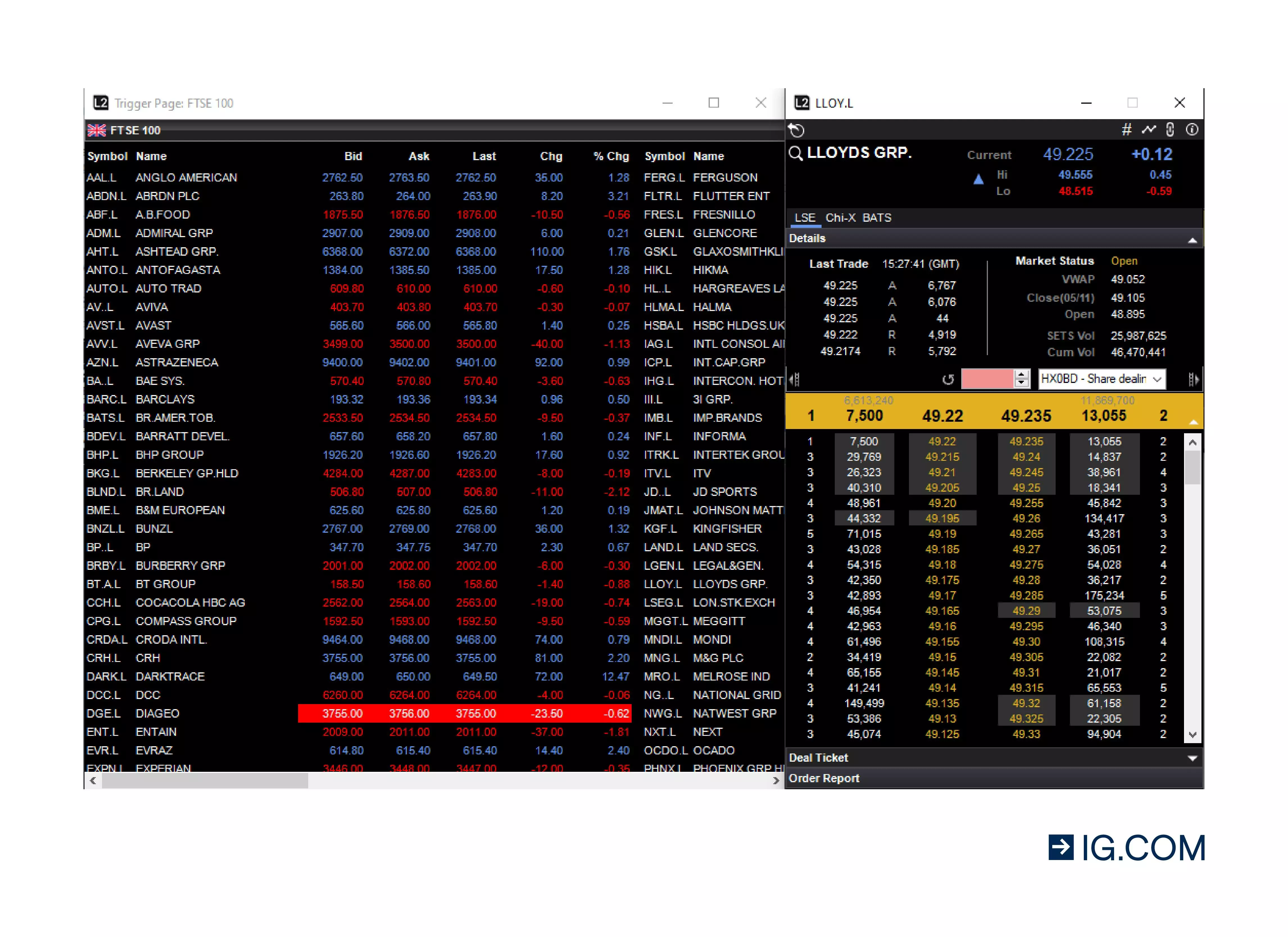Click the right panel expand arrow icon
The image size is (1288, 937).
[x=1193, y=379]
